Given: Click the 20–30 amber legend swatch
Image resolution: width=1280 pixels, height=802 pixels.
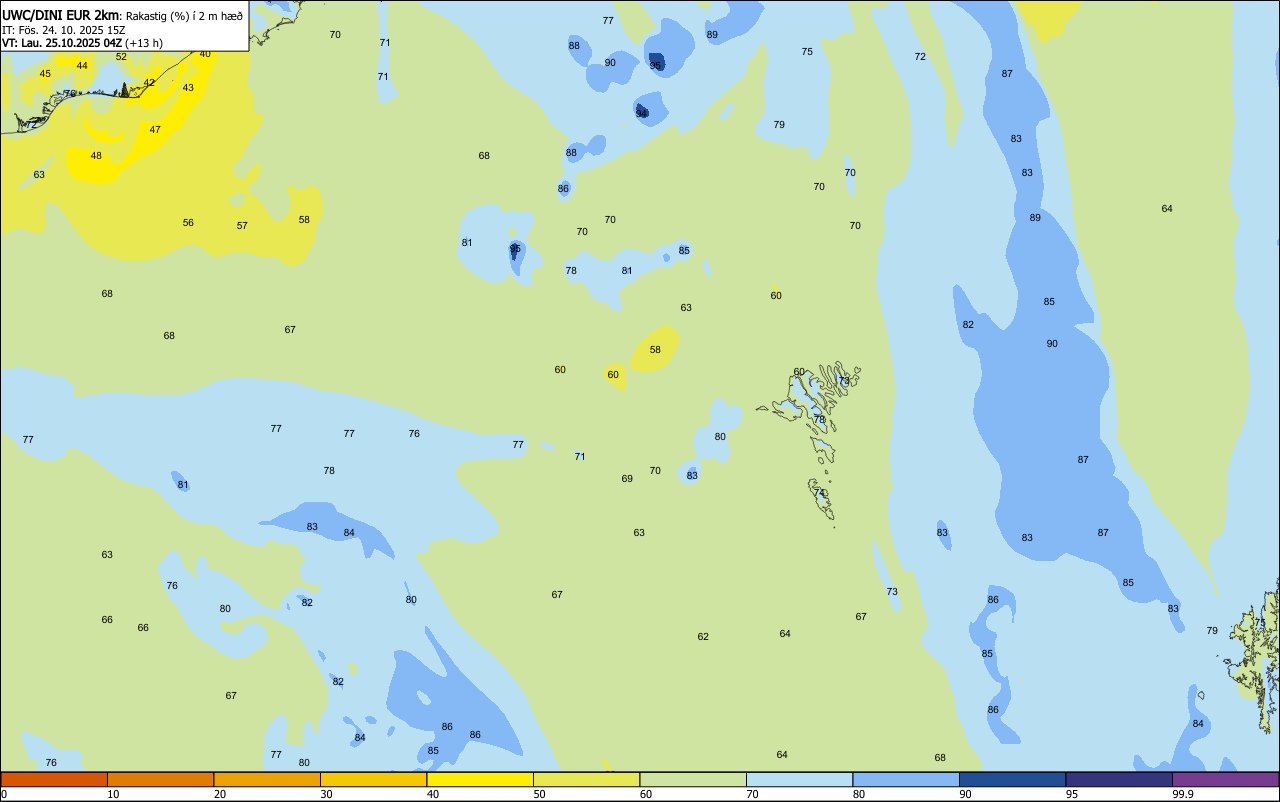Looking at the screenshot, I should coord(267,779).
